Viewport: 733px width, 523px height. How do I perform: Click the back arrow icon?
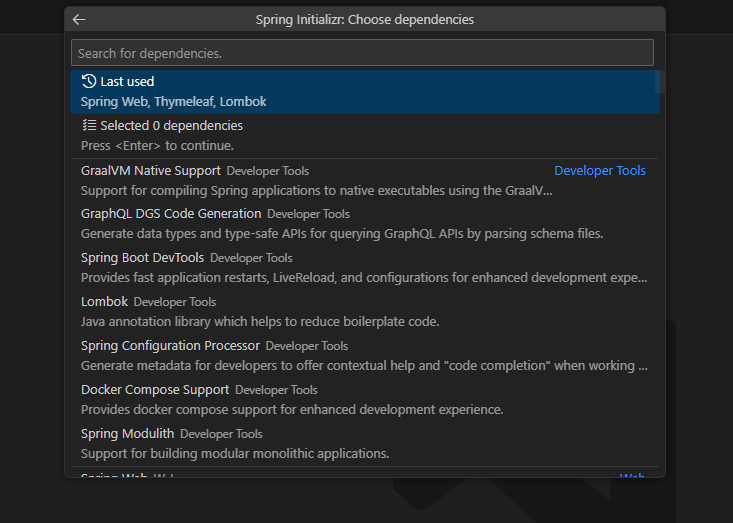[x=79, y=19]
